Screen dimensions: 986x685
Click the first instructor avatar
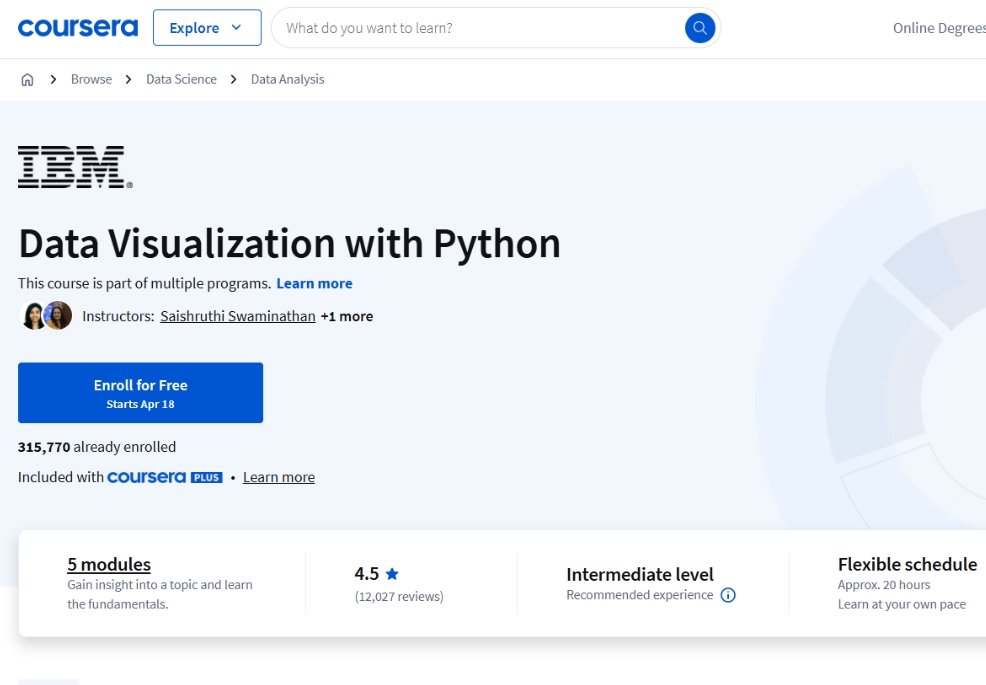coord(33,315)
